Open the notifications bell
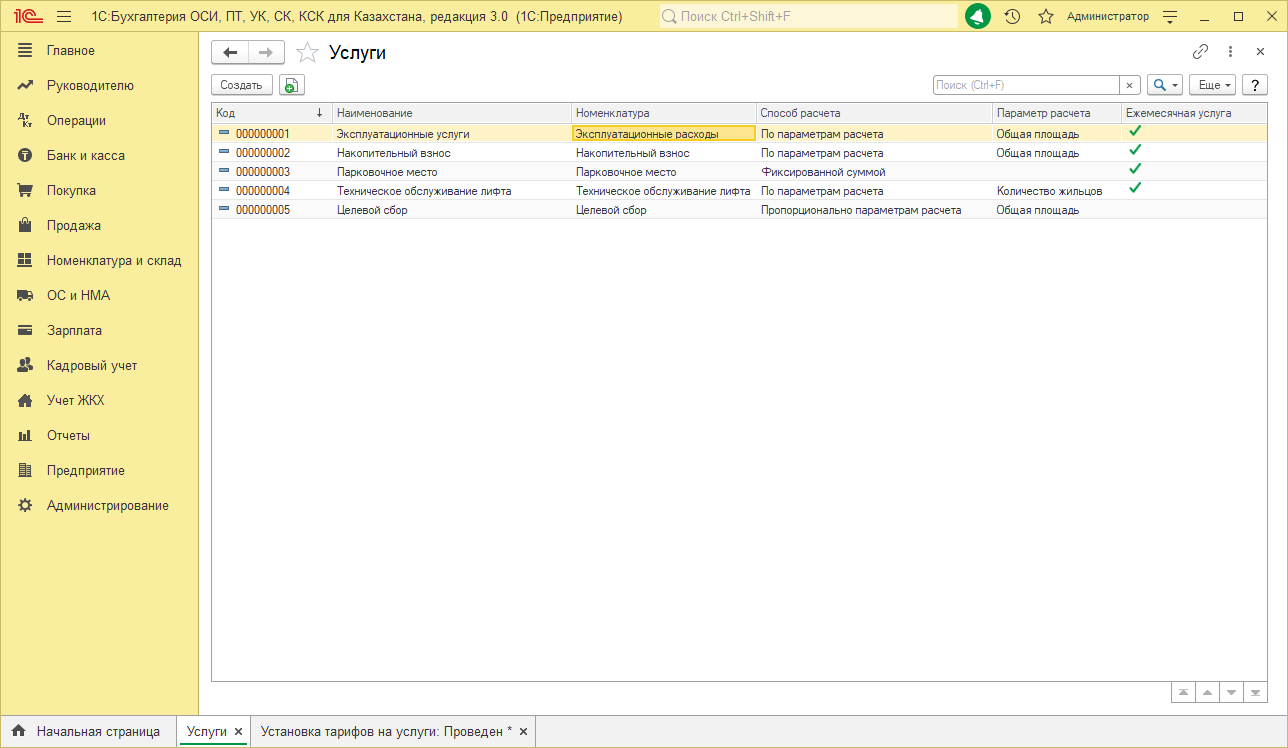Screen dimensions: 1288x748 [x=978, y=17]
